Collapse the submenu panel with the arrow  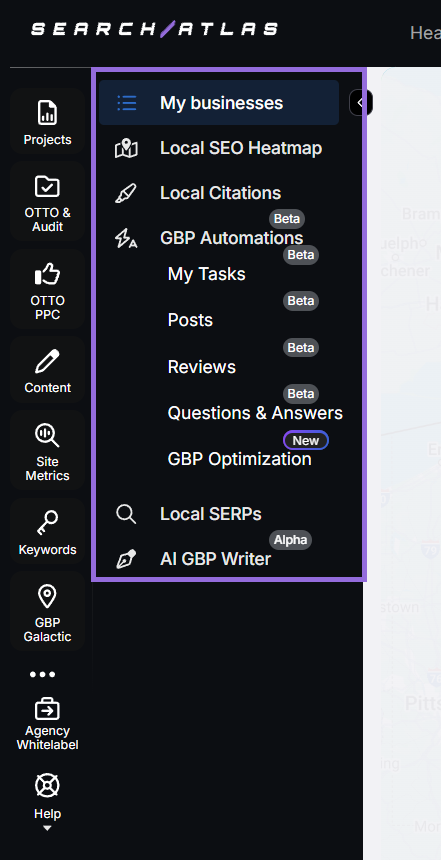pyautogui.click(x=361, y=103)
